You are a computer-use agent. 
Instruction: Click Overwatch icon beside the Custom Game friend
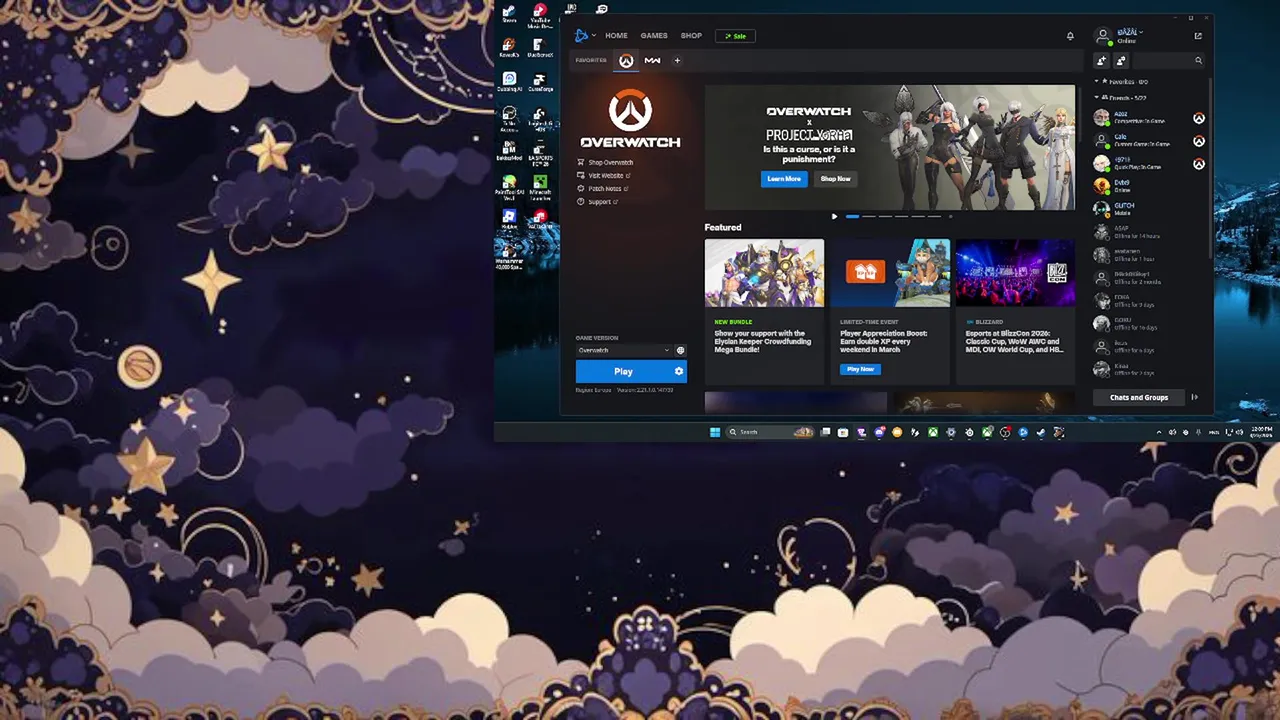pos(1198,141)
